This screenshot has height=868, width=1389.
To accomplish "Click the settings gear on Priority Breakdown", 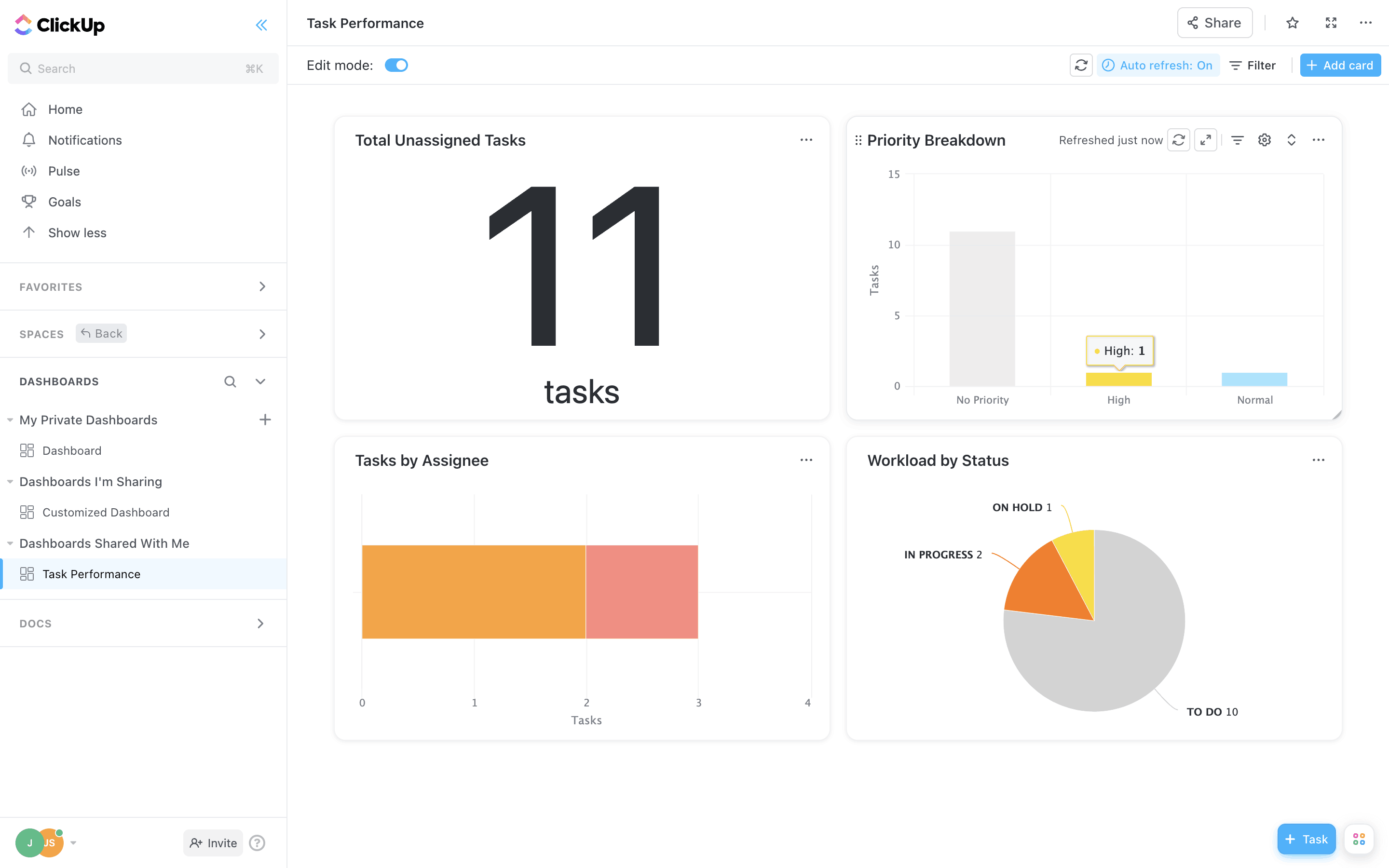I will click(1264, 140).
